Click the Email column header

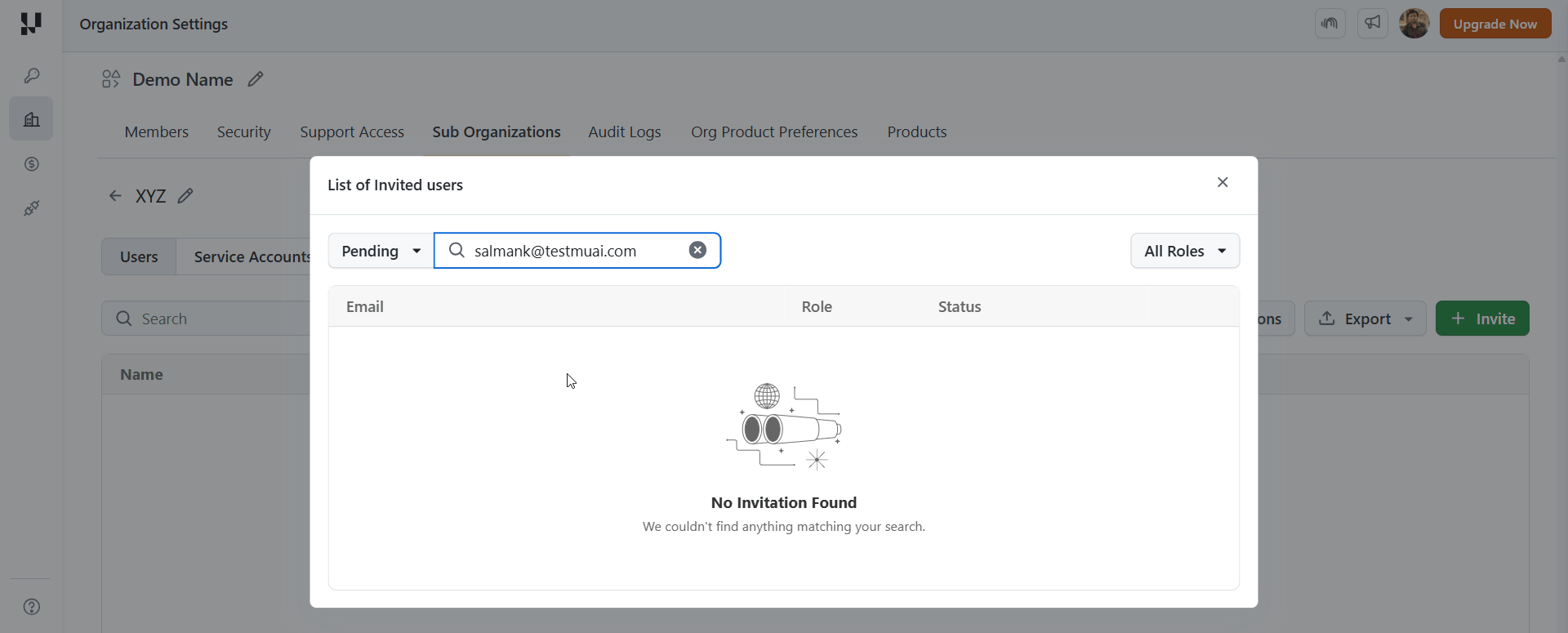click(x=365, y=306)
